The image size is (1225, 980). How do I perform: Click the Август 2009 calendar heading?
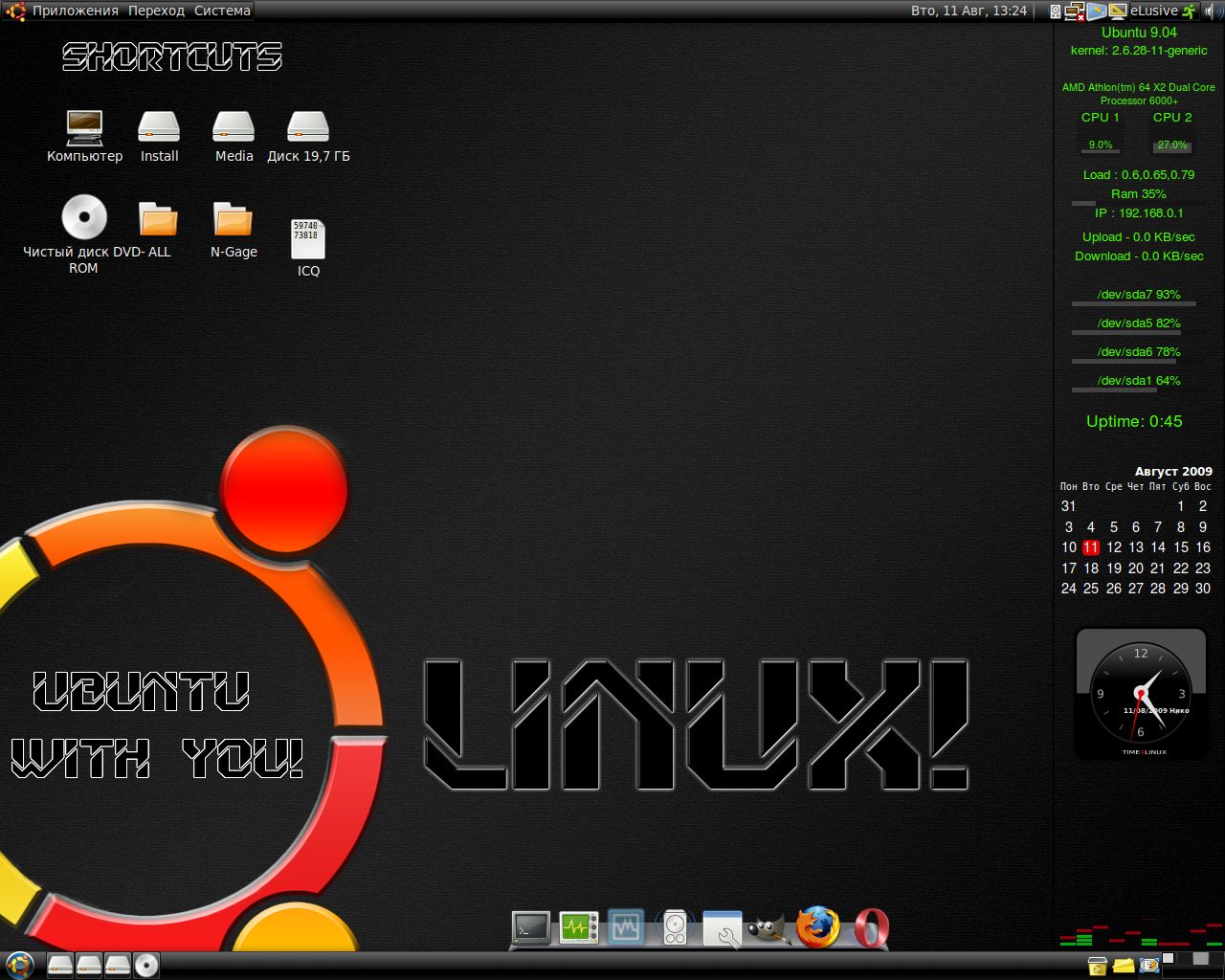(x=1173, y=471)
